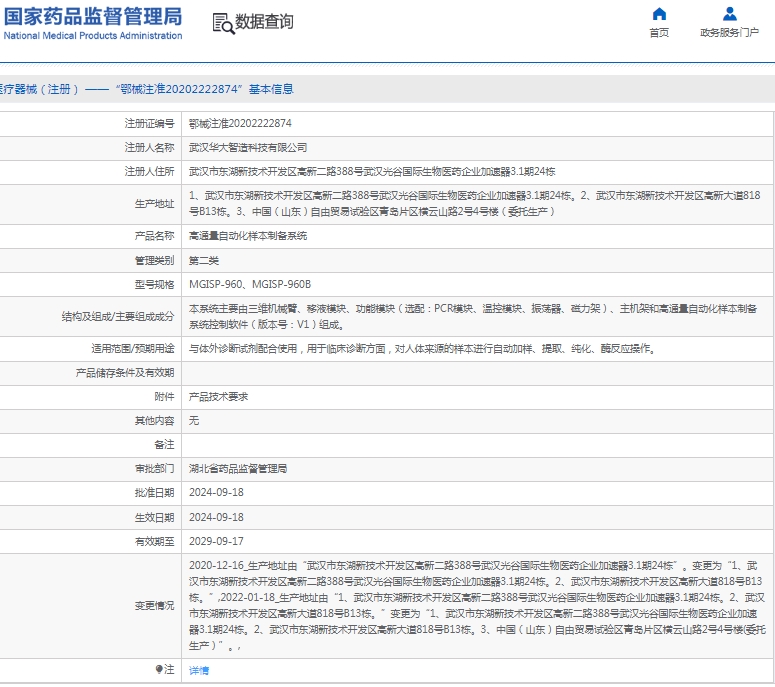Click the 型号规格 row label
Screen dimensions: 775x687
pyautogui.click(x=154, y=285)
